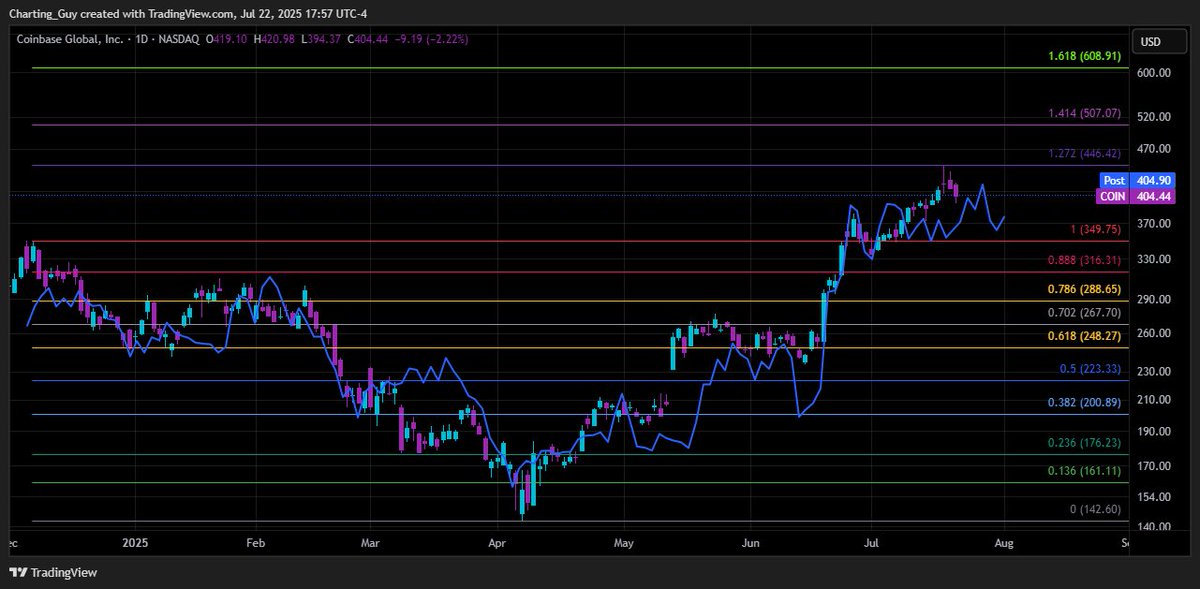Click the Feb label on time axis
This screenshot has width=1200, height=589.
255,544
